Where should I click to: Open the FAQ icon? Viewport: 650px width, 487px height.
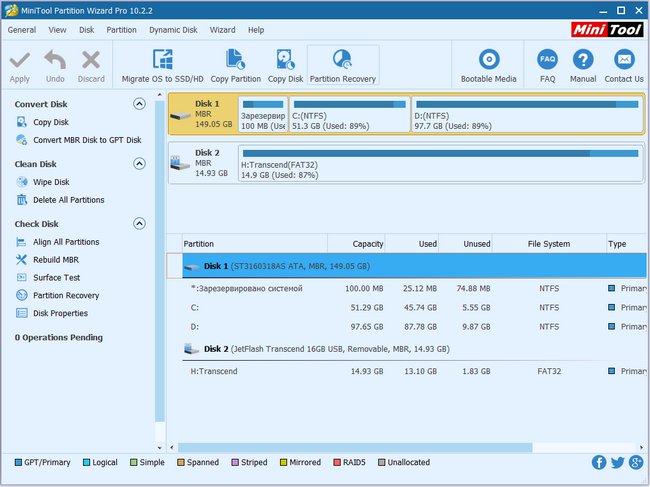click(547, 60)
